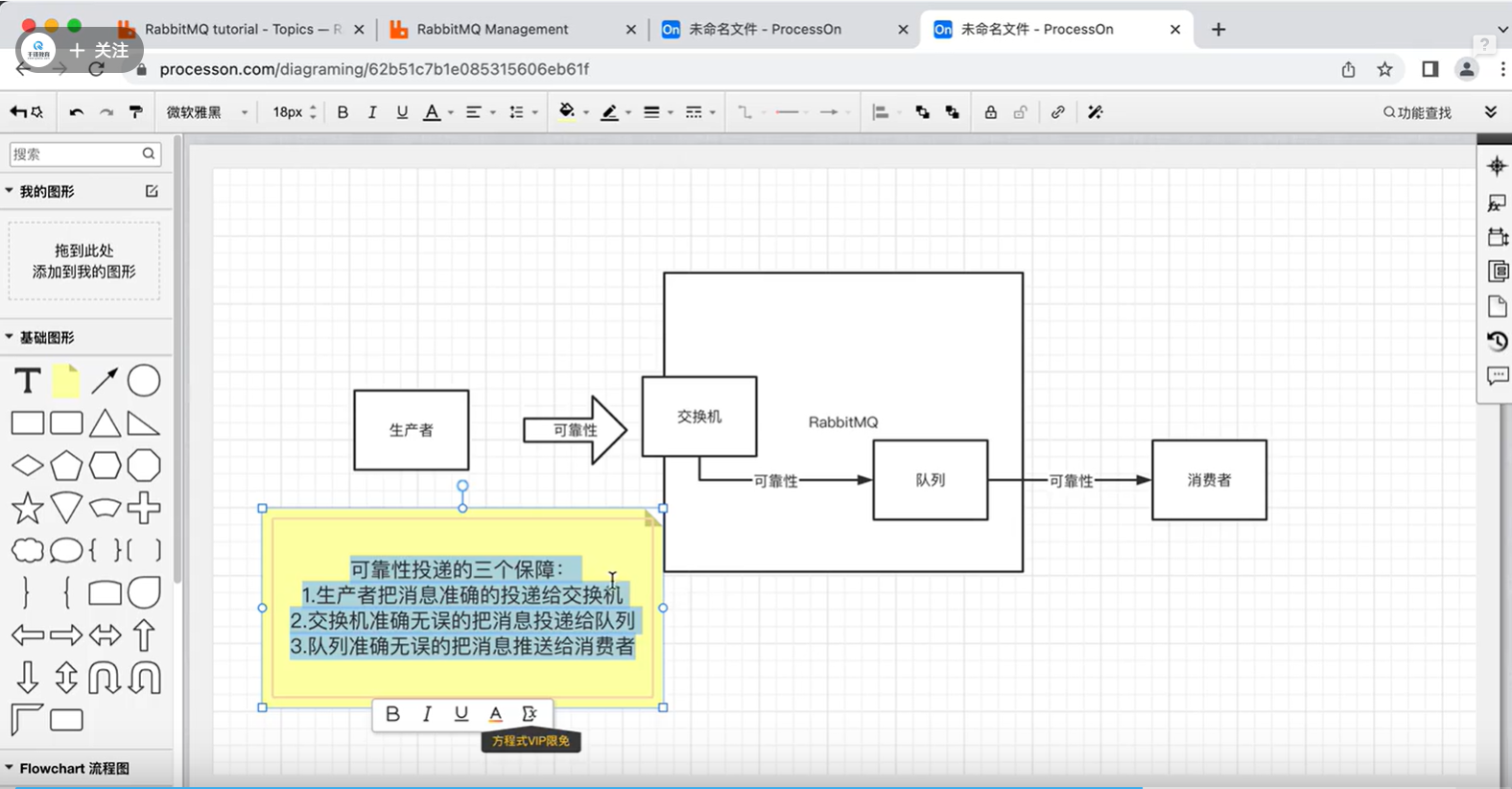Choose the circle shape from basic shapes
Screen dimensions: 1512x789
144,381
